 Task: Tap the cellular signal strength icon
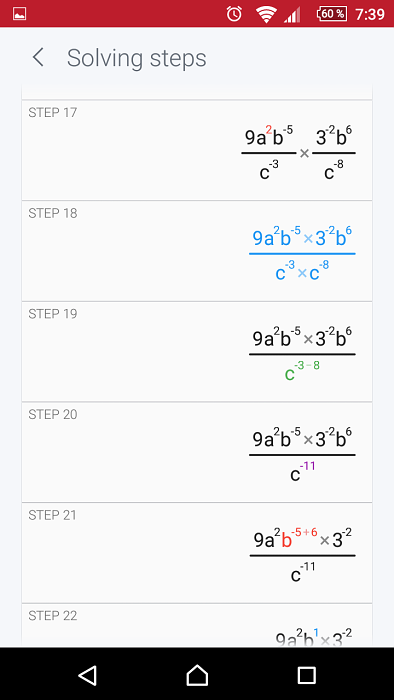point(292,15)
